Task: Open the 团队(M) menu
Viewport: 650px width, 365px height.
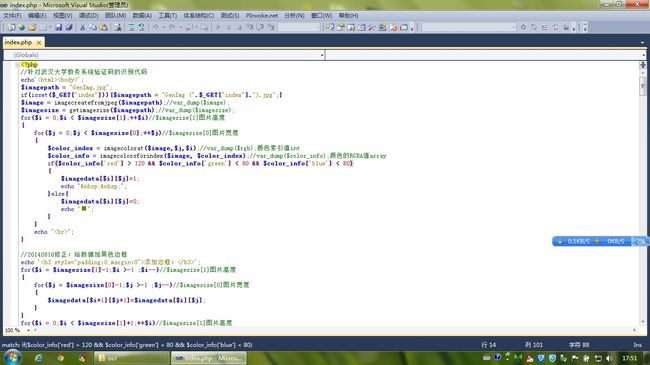Action: pyautogui.click(x=115, y=15)
